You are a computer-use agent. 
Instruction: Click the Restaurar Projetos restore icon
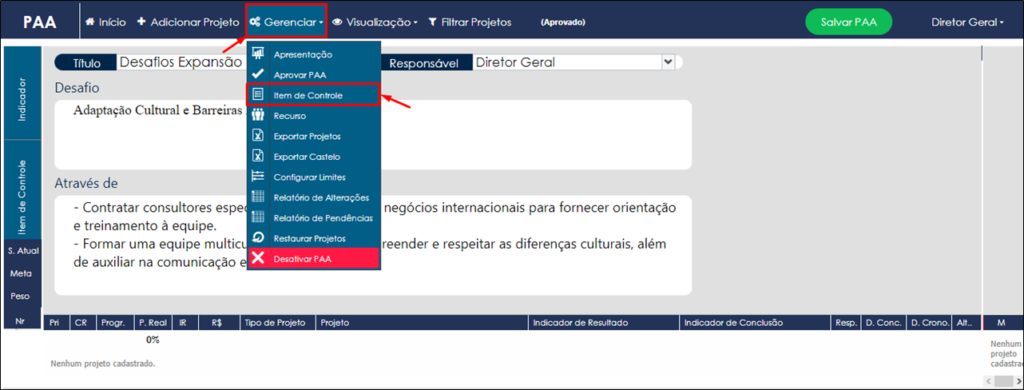click(258, 238)
